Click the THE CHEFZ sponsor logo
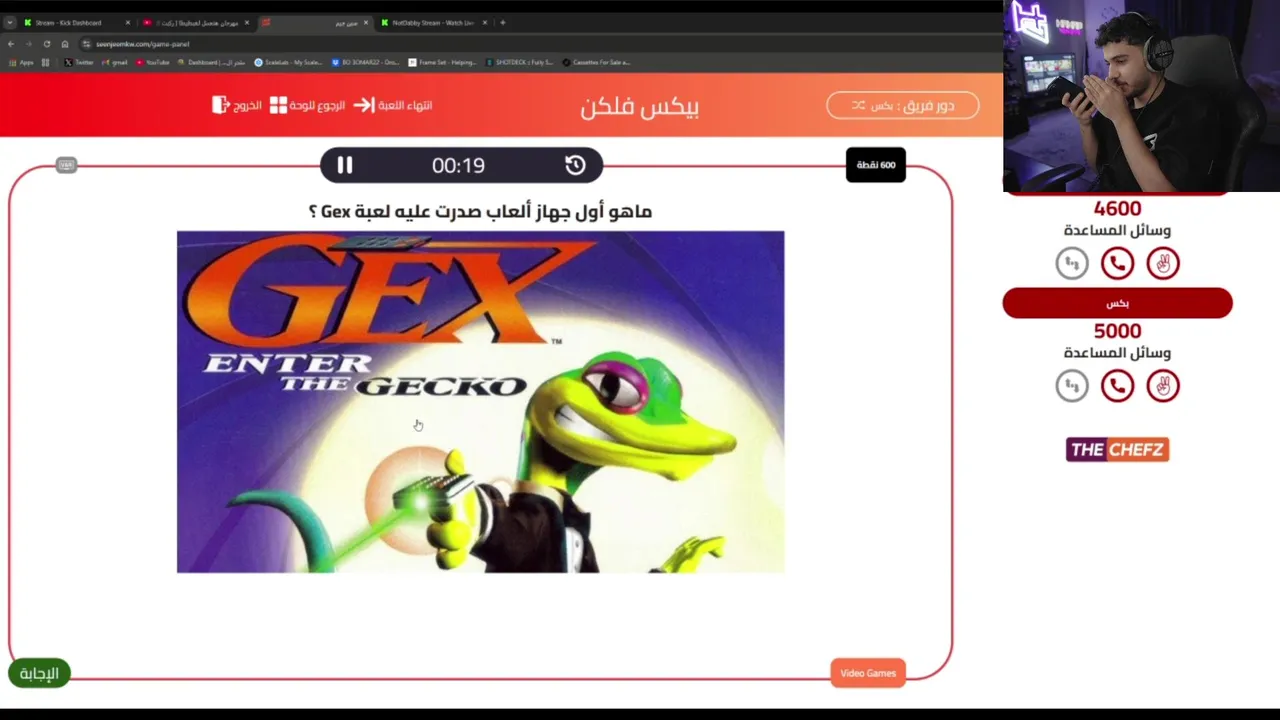 click(x=1117, y=449)
